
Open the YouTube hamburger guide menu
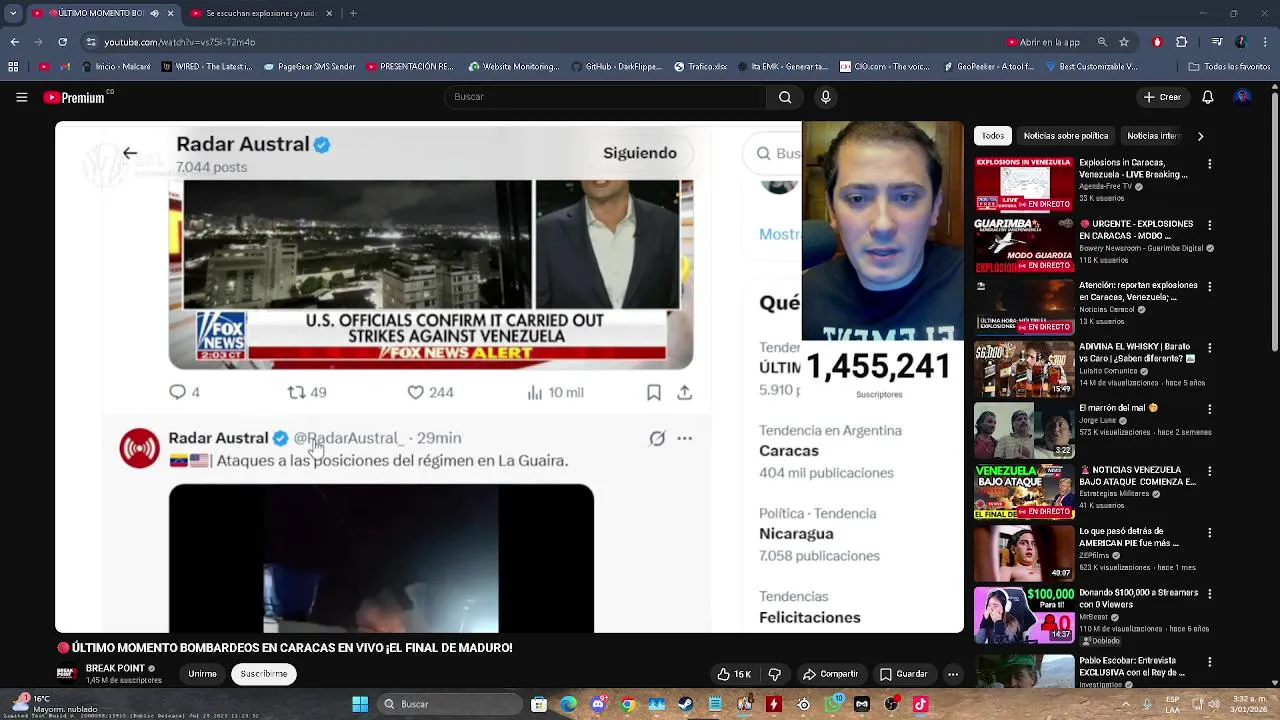click(x=21, y=97)
